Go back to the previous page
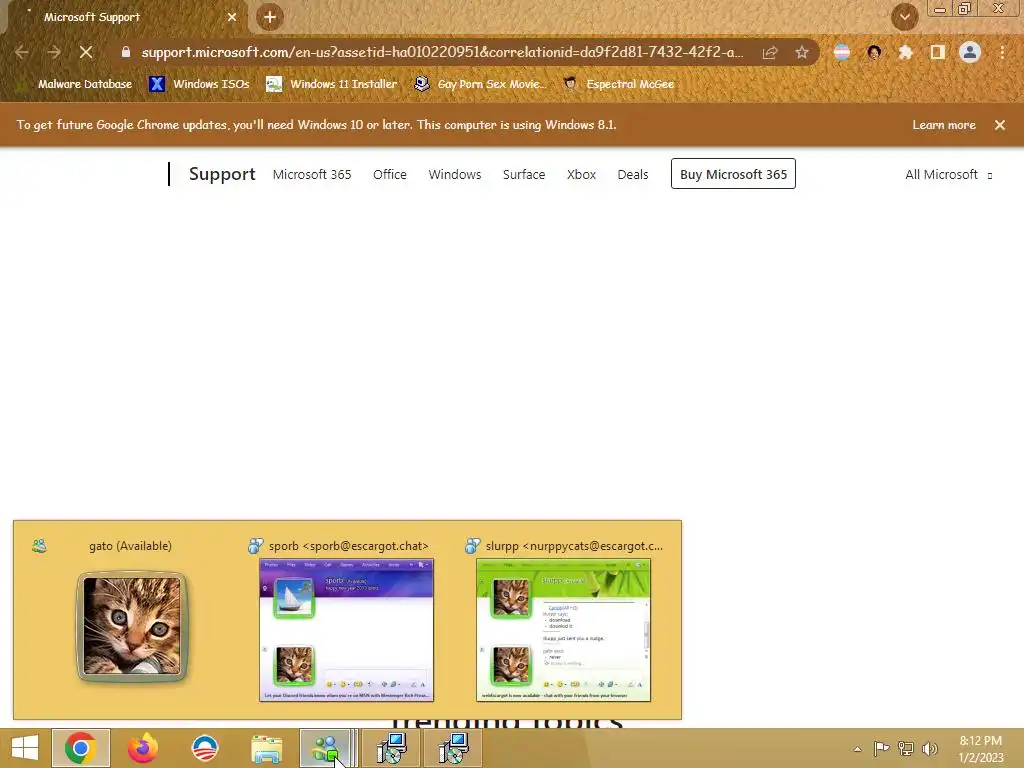 [x=22, y=52]
